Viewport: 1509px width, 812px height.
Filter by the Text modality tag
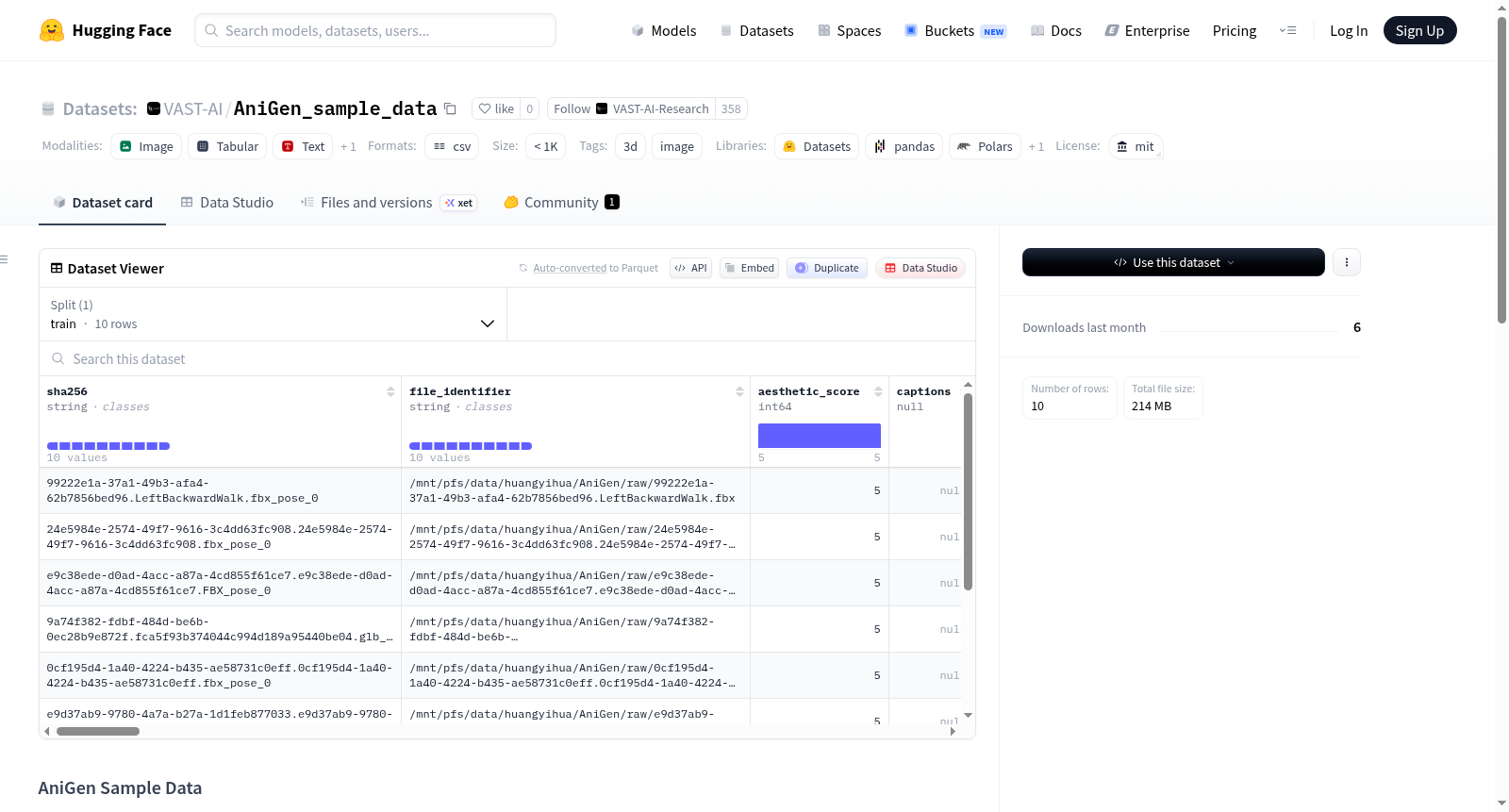coord(303,147)
